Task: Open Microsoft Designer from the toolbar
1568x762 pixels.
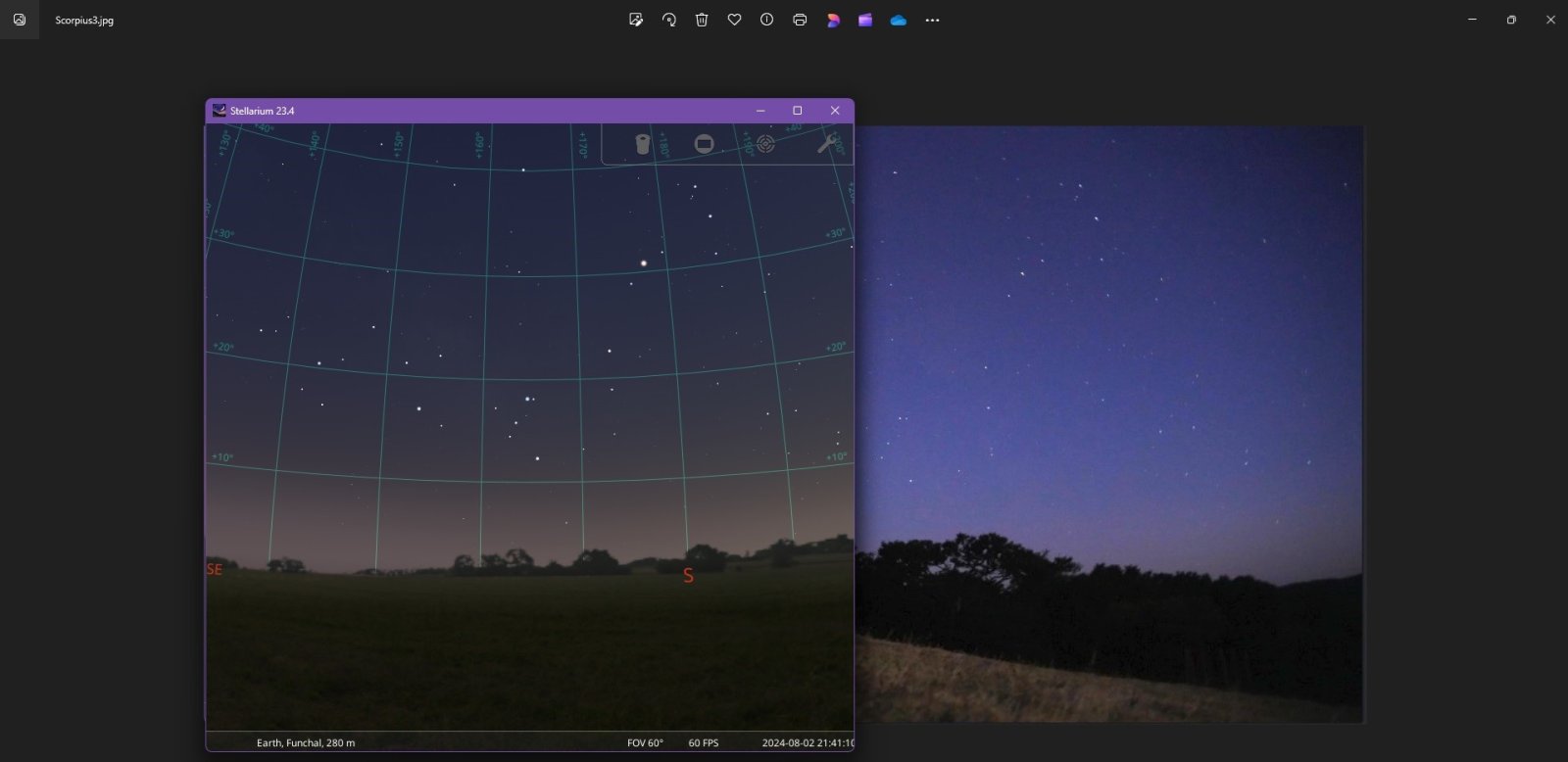Action: point(833,20)
